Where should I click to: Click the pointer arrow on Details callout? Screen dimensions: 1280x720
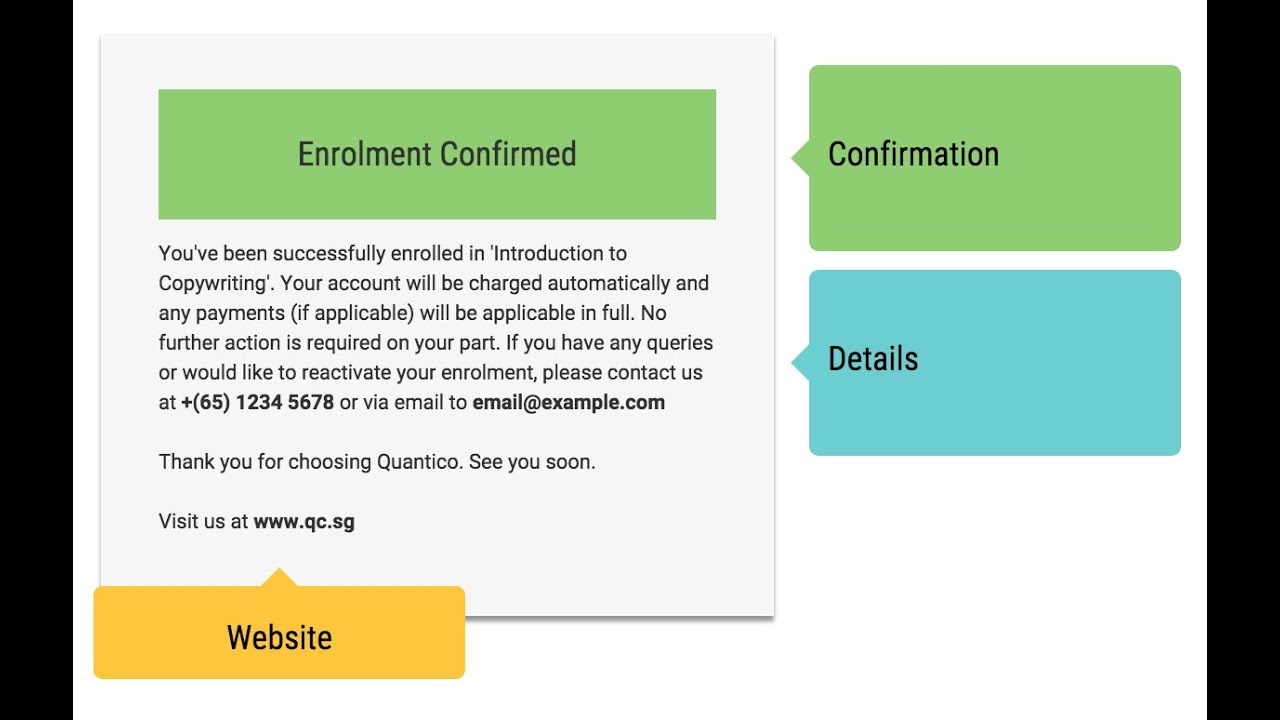(x=800, y=362)
